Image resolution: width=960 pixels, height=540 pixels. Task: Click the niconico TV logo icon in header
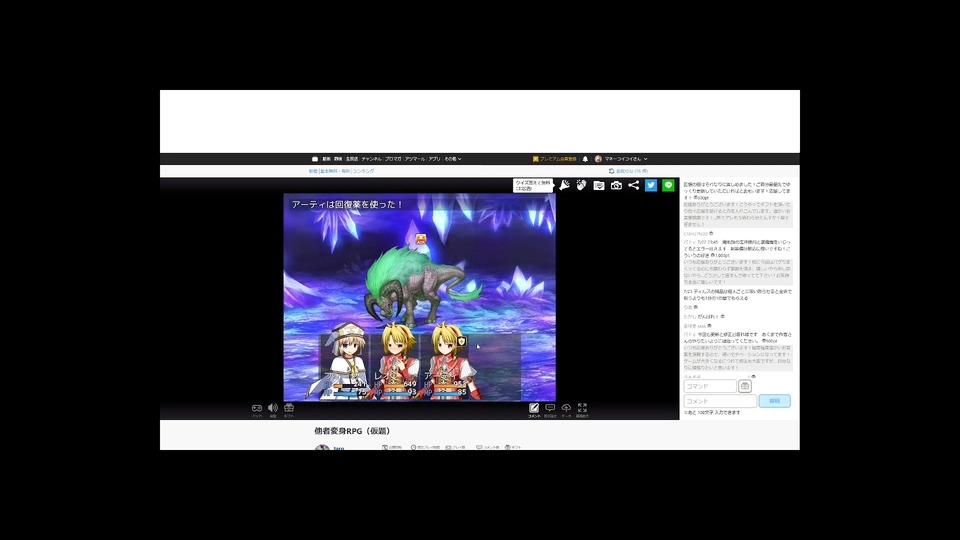click(x=315, y=159)
